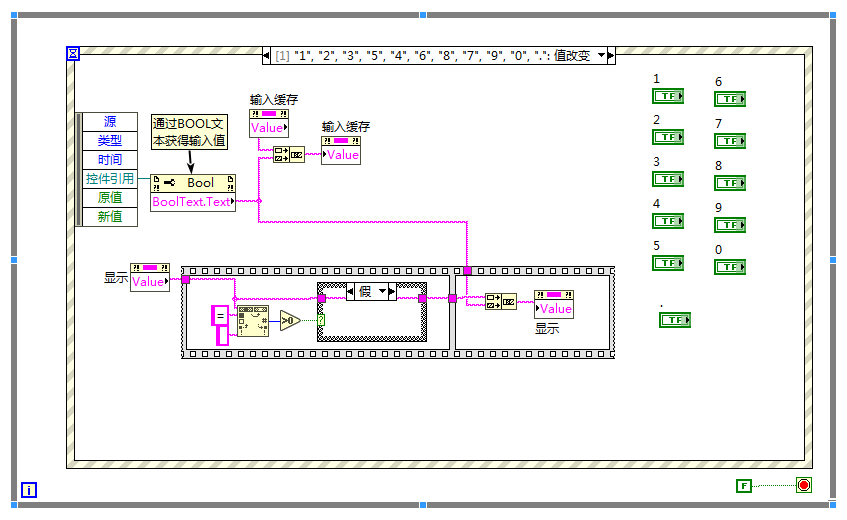Select event data node 原值
The image size is (847, 520).
(110, 198)
